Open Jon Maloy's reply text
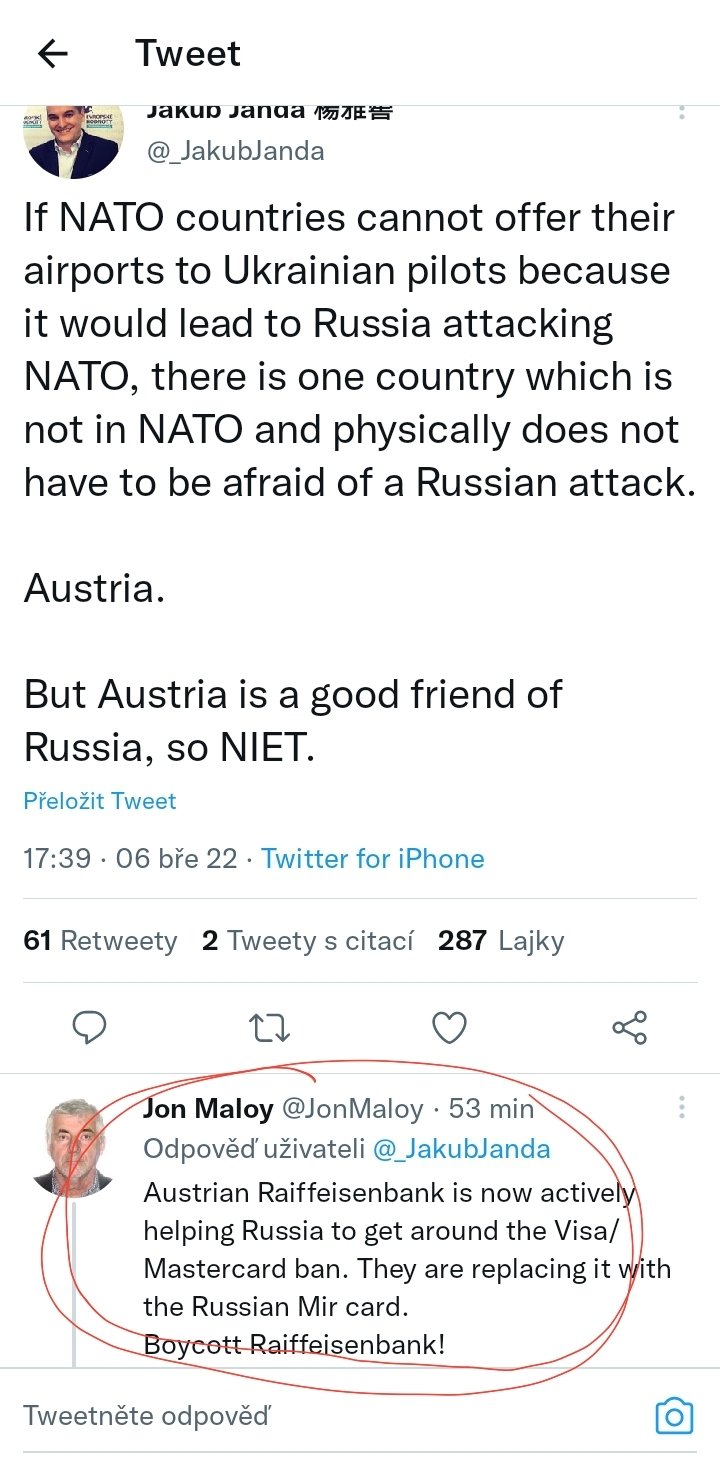This screenshot has height=1462, width=720. [x=400, y=1268]
